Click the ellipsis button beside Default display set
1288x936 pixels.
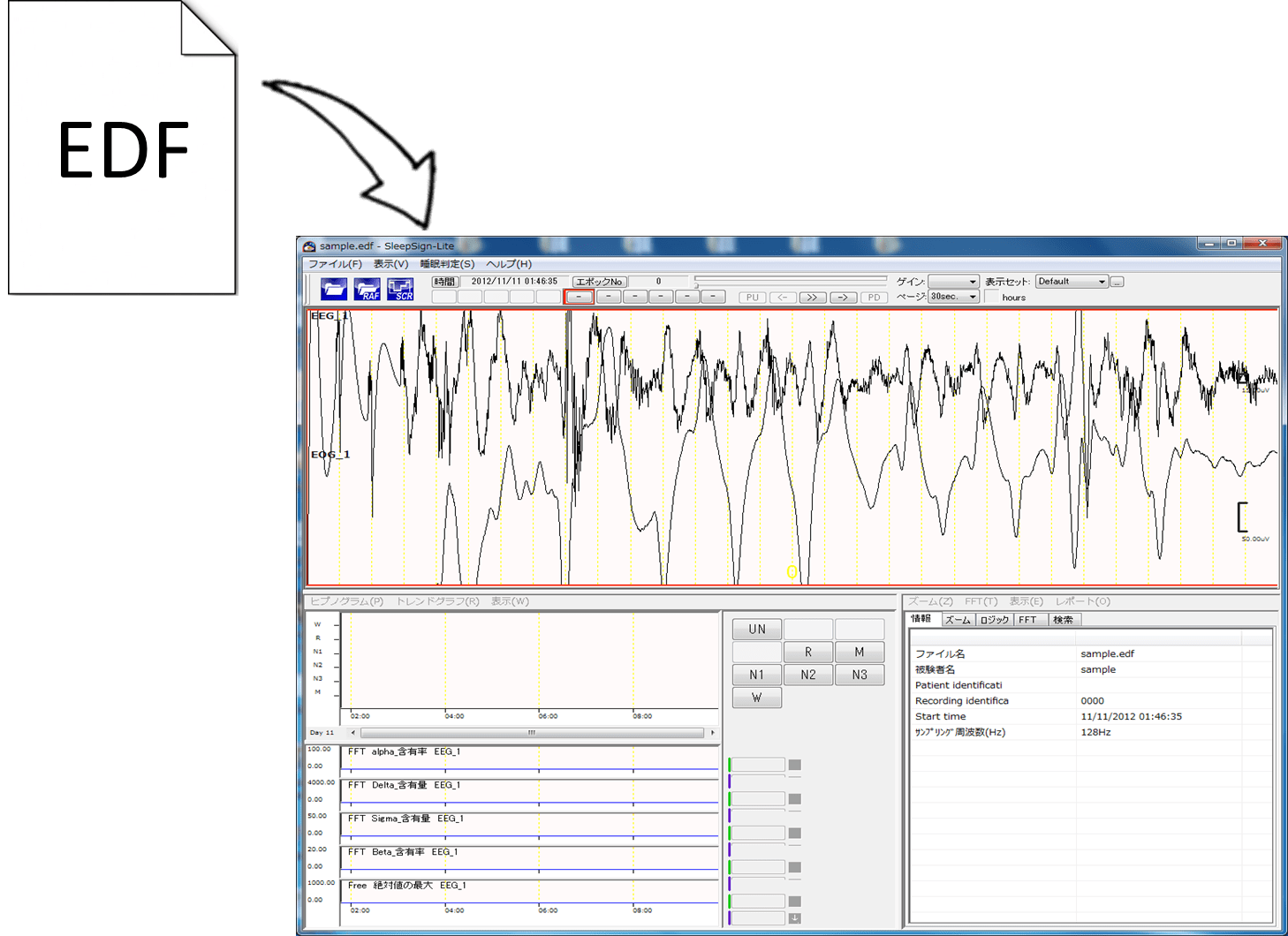click(1117, 282)
